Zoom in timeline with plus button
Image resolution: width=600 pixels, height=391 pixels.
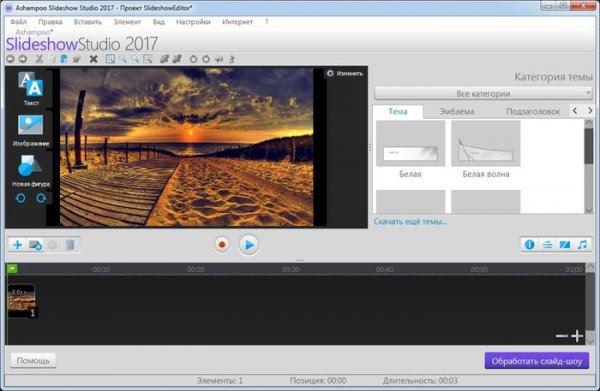[x=577, y=336]
